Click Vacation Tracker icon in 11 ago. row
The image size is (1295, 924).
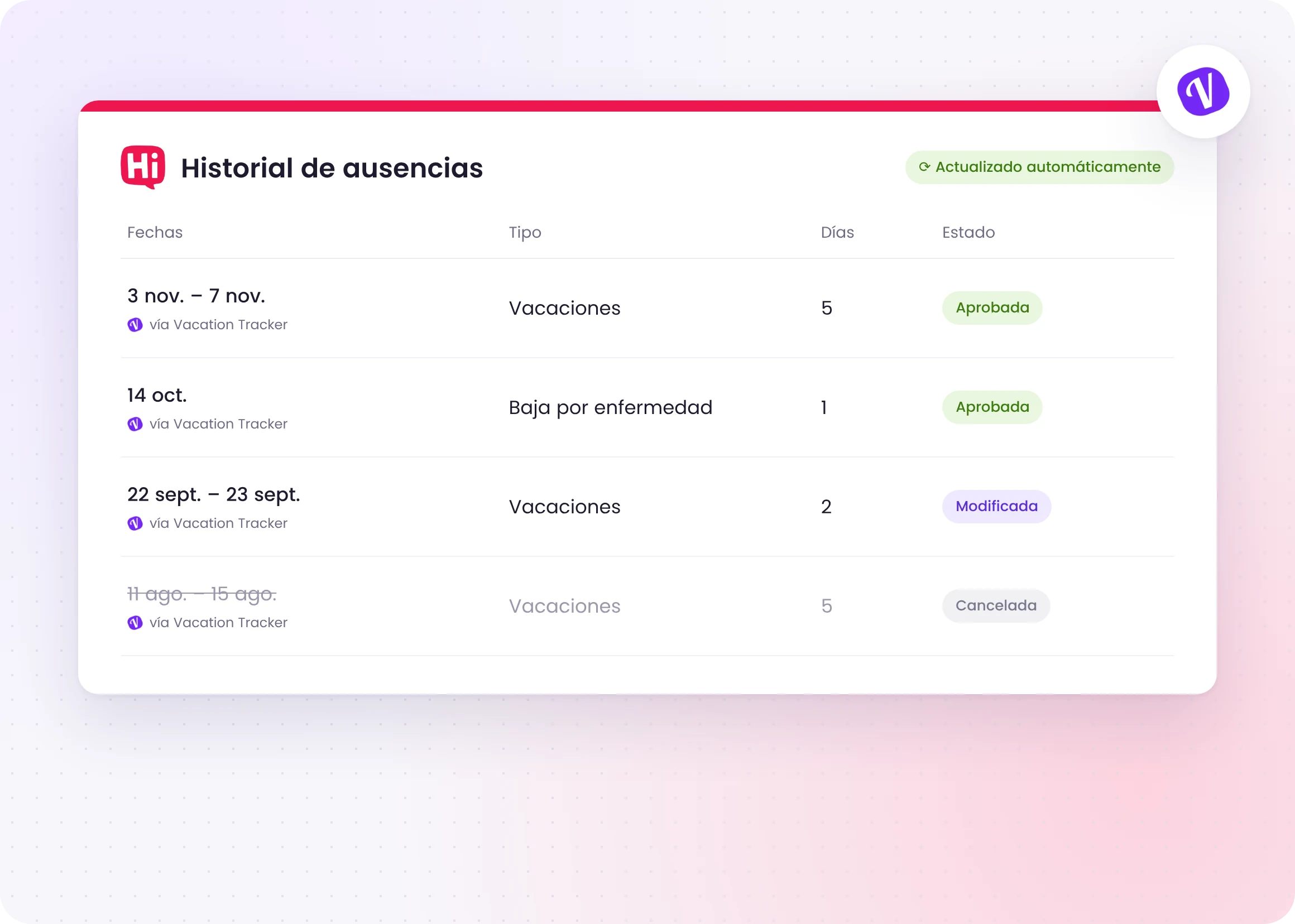click(x=135, y=623)
